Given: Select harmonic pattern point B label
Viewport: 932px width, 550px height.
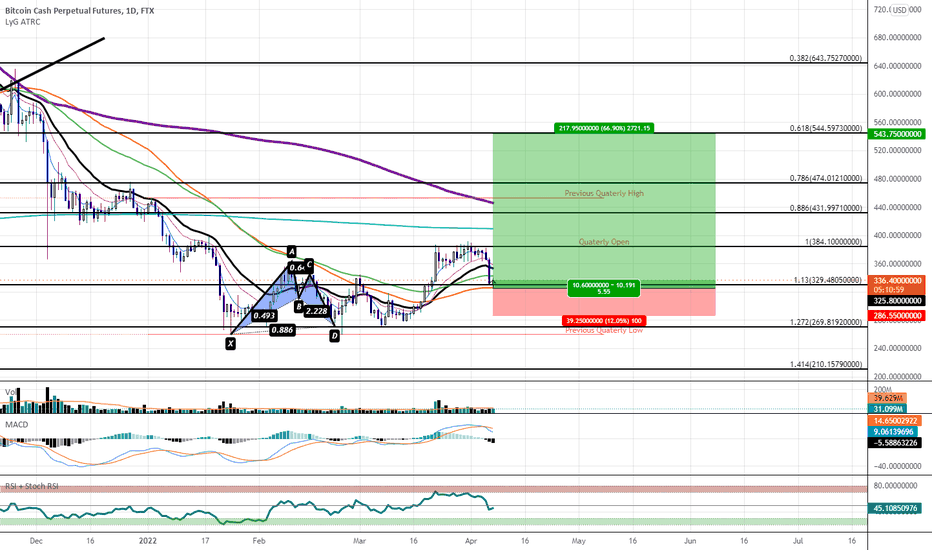Looking at the screenshot, I should (x=299, y=307).
